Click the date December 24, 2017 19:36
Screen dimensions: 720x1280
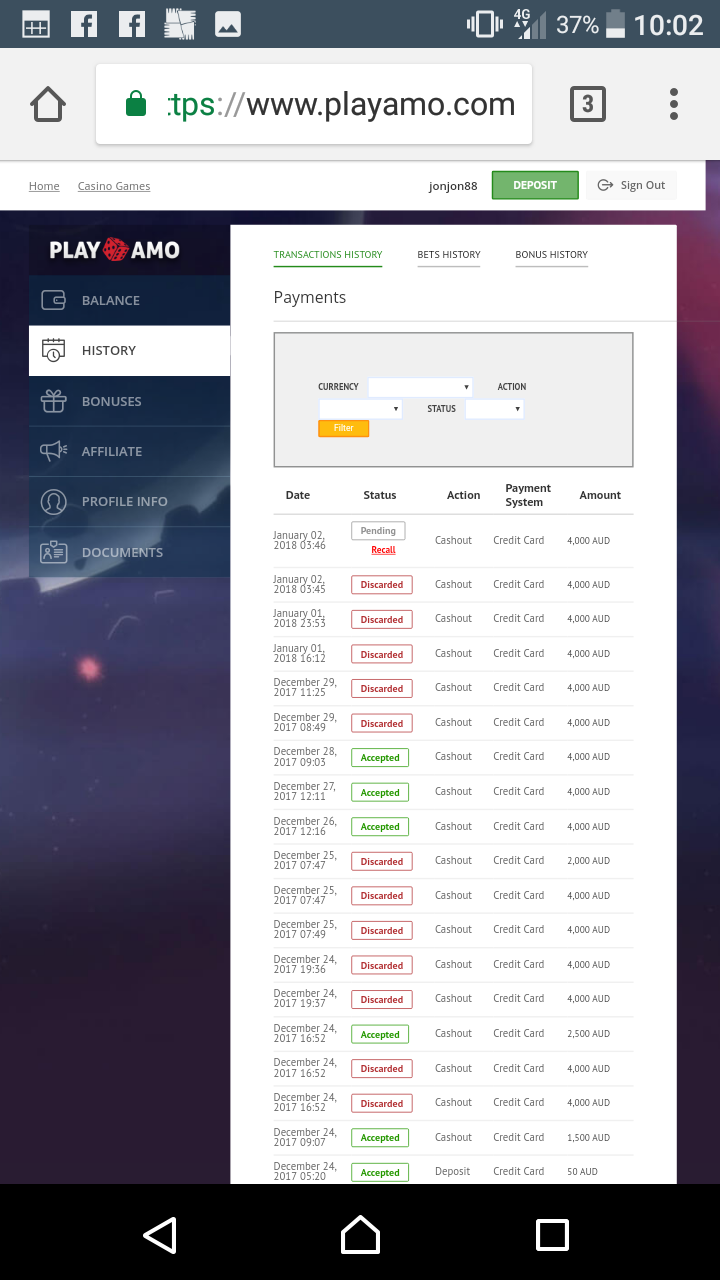(x=305, y=965)
